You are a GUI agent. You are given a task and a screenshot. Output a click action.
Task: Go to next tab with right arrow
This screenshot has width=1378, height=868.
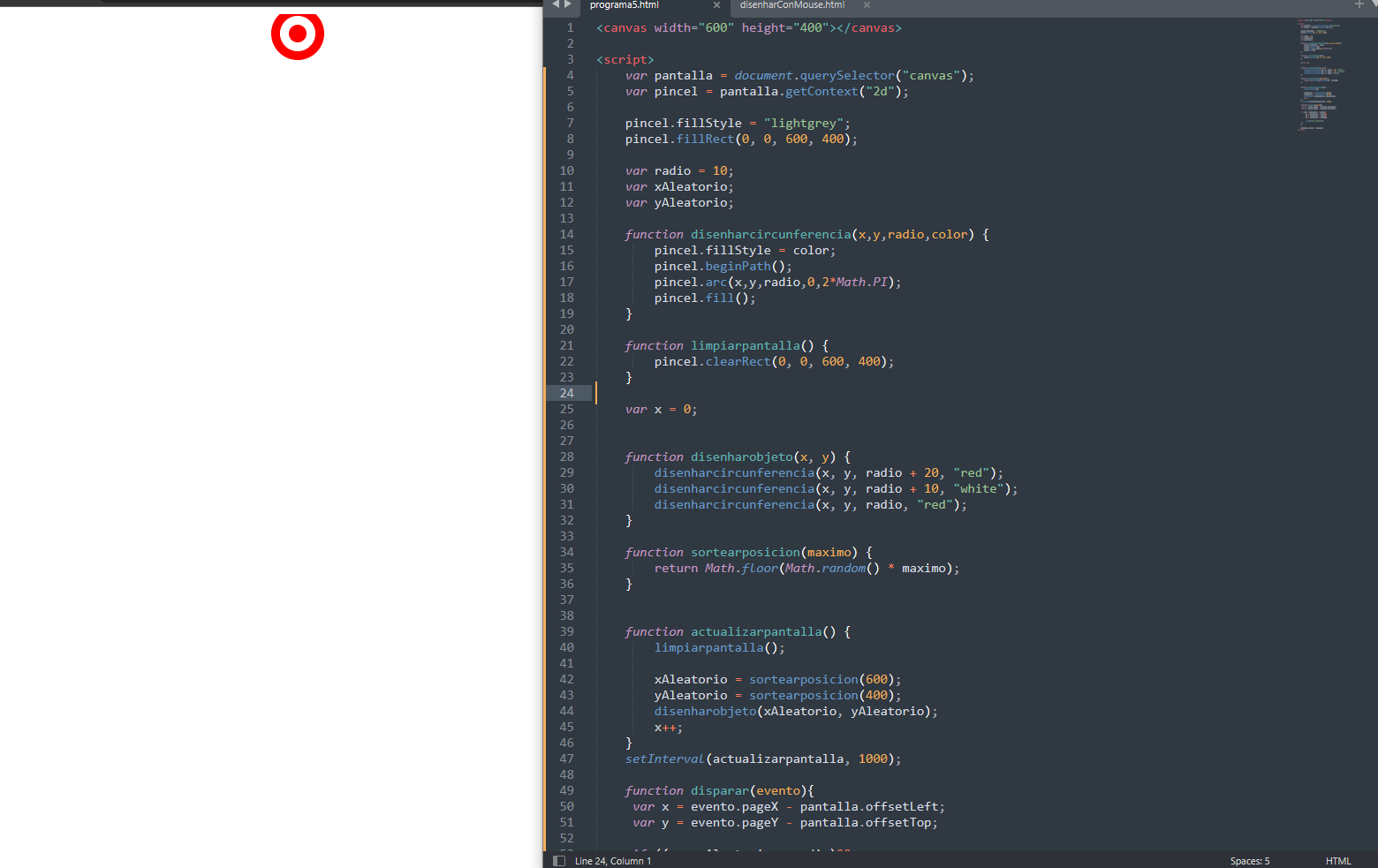[568, 4]
